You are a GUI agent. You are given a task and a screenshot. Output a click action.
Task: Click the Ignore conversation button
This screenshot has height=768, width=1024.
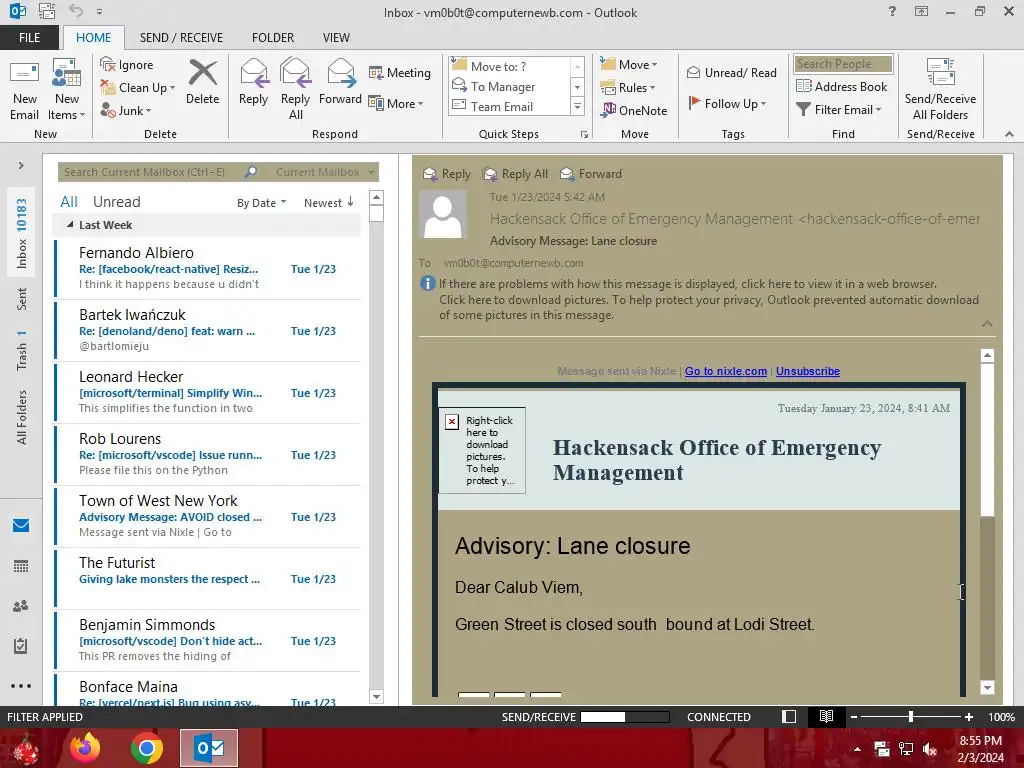(127, 65)
